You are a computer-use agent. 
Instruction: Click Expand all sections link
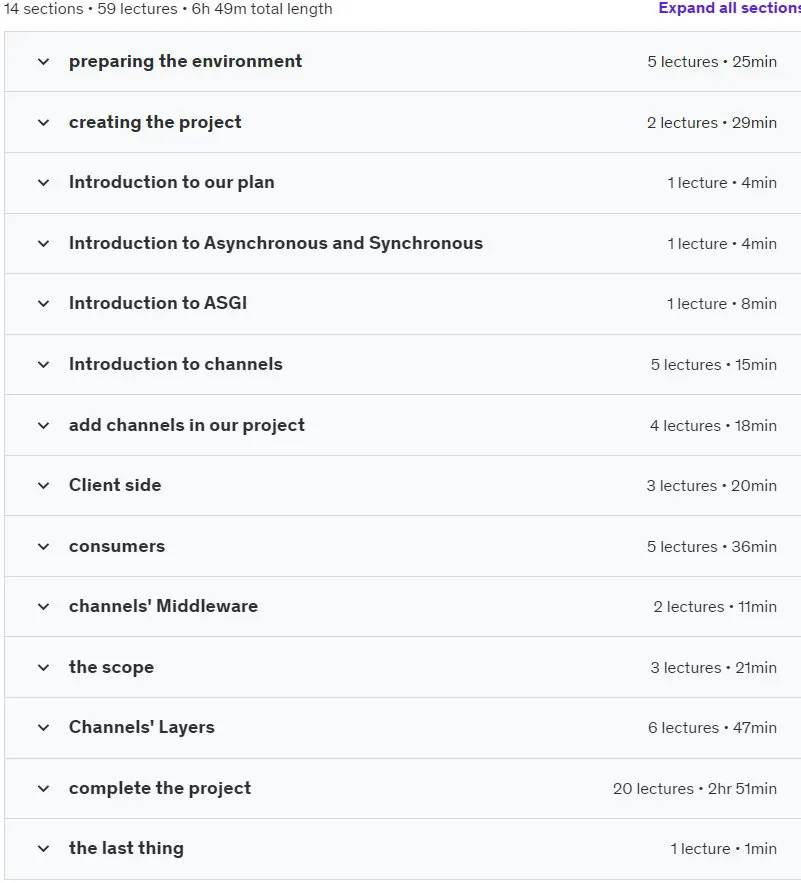pos(729,8)
